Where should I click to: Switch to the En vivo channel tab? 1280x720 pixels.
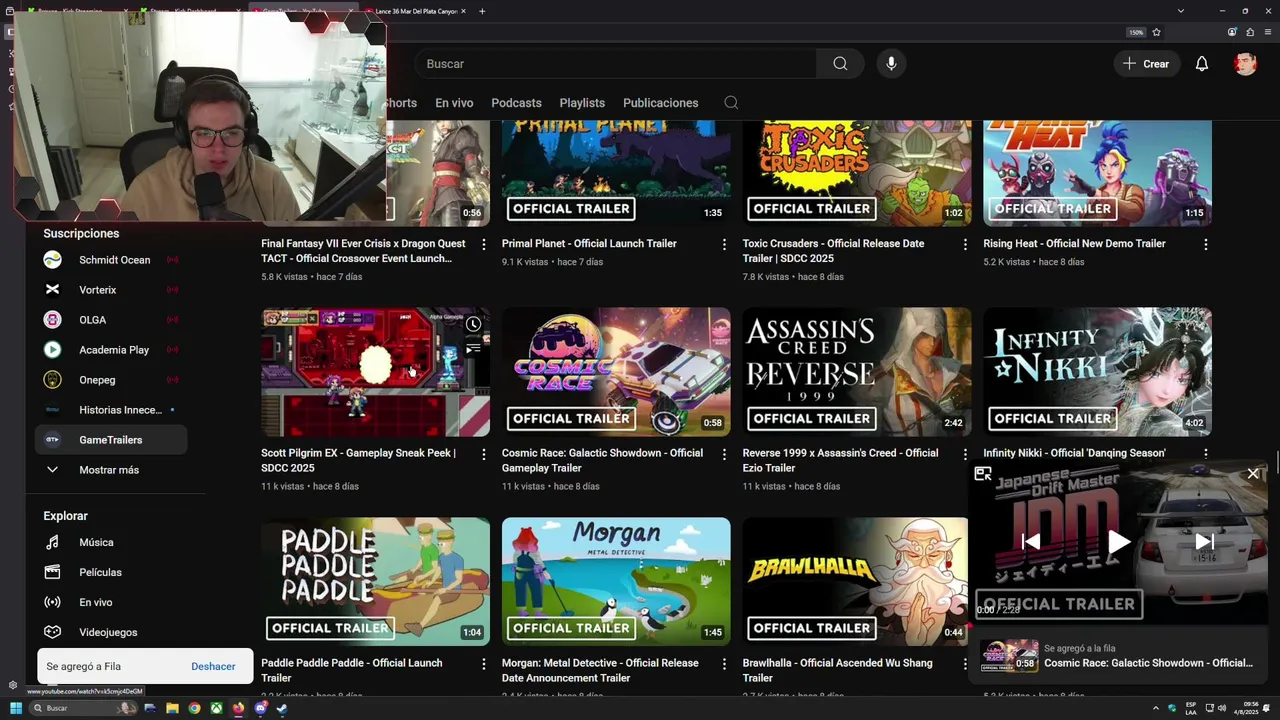pyautogui.click(x=454, y=103)
